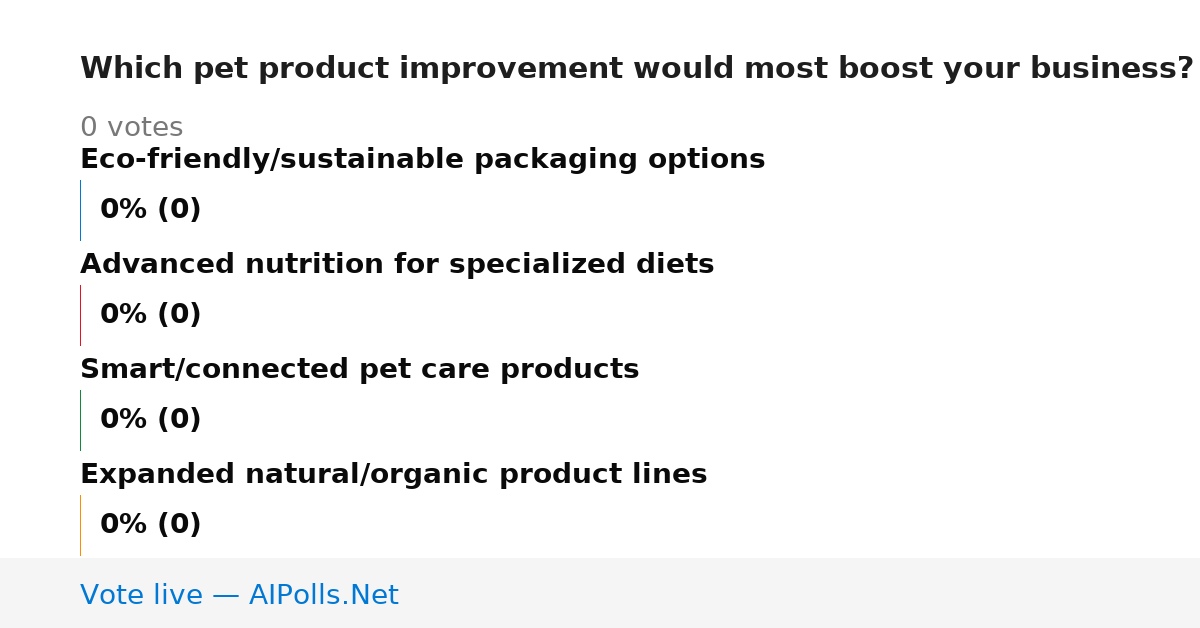The height and width of the screenshot is (628, 1200).
Task: Click the 0% (0) result under advanced nutrition
Action: click(150, 315)
